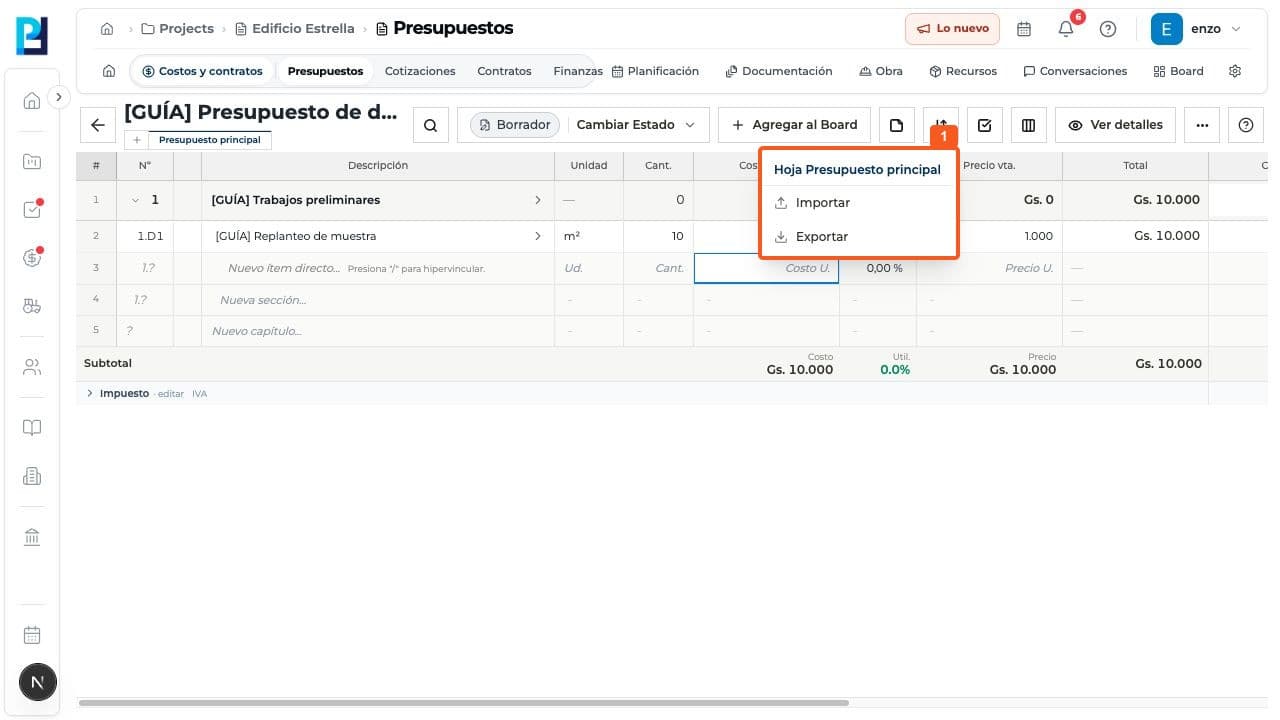Open the Cambiar Estado dropdown

[x=636, y=125]
